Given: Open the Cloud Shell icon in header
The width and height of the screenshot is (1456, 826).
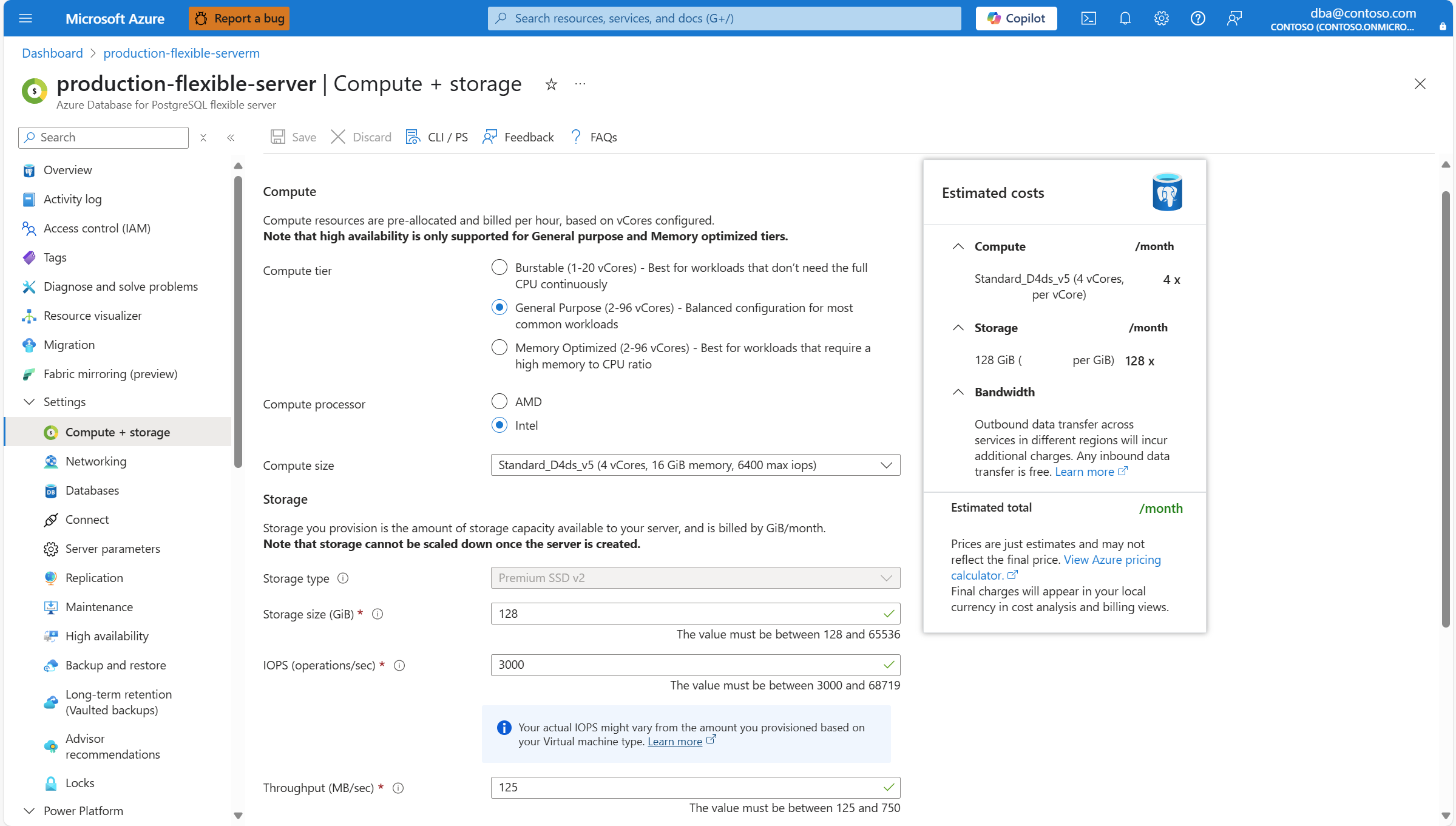Looking at the screenshot, I should 1088,18.
